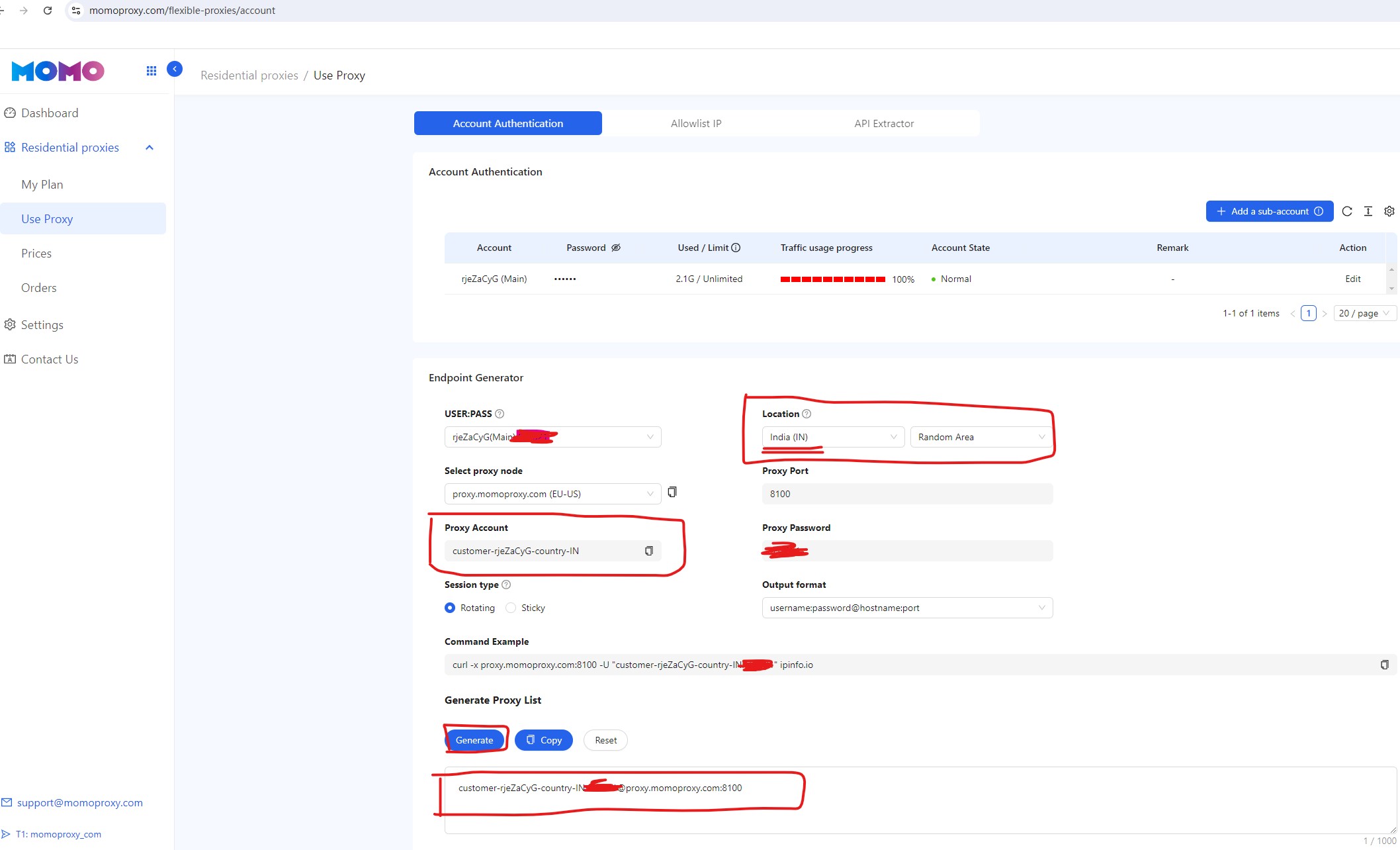Image resolution: width=1400 pixels, height=850 pixels.
Task: Click the Copy proxy list button
Action: click(x=544, y=740)
